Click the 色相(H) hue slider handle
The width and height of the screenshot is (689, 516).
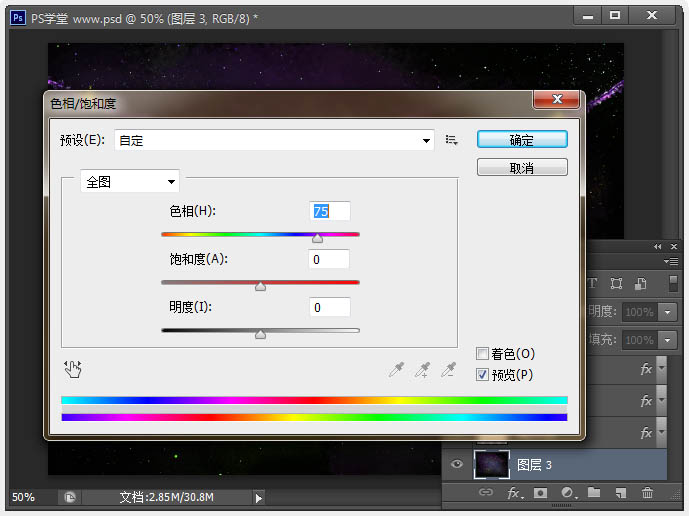[317, 238]
